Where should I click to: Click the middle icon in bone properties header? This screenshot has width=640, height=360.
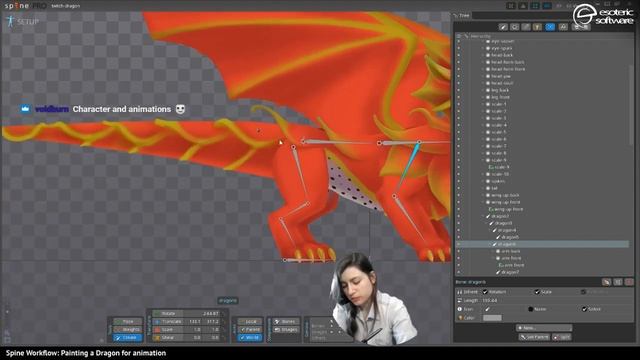click(618, 282)
